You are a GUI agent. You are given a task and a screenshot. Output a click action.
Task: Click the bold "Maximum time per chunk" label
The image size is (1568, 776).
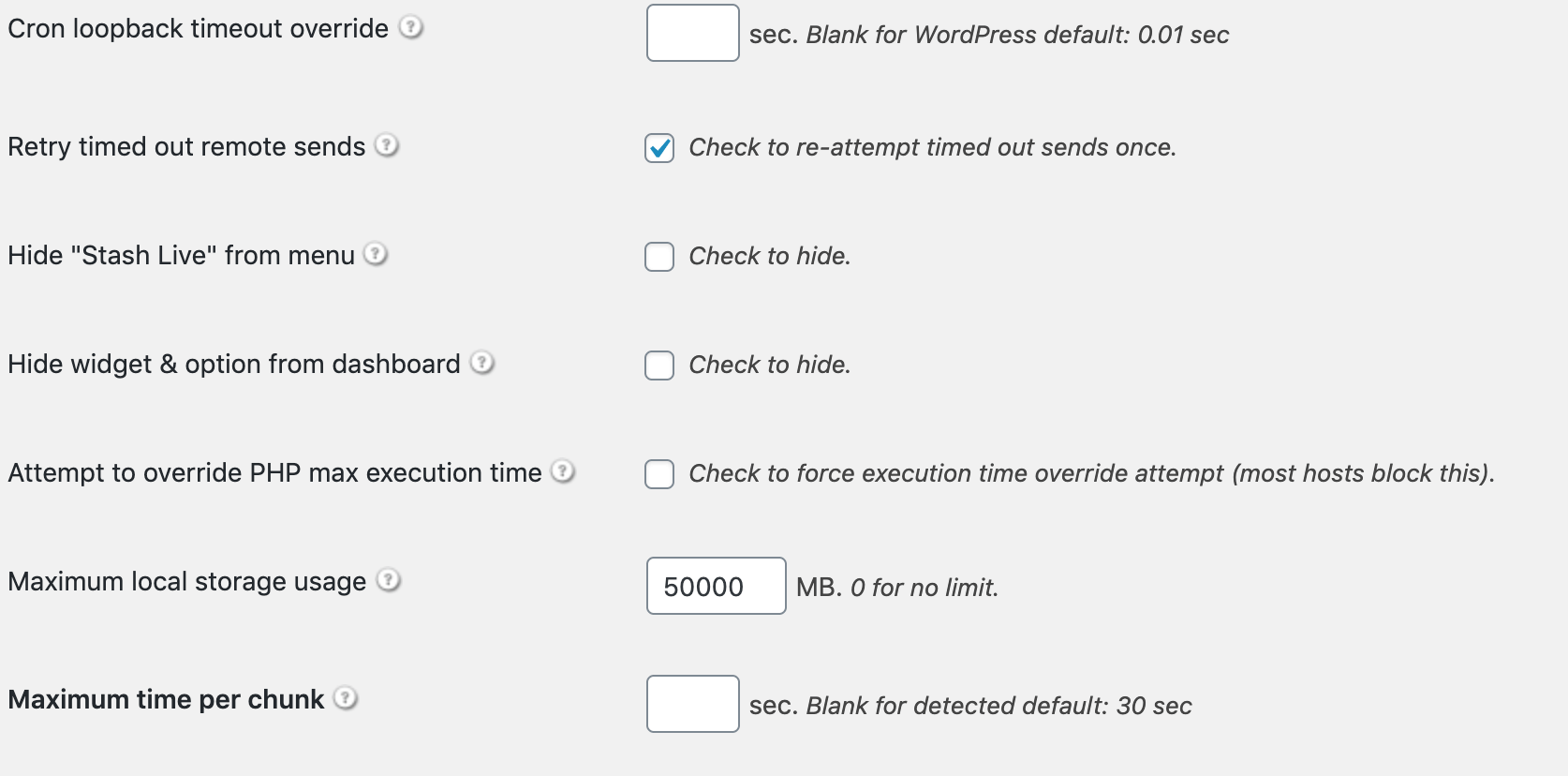click(166, 699)
